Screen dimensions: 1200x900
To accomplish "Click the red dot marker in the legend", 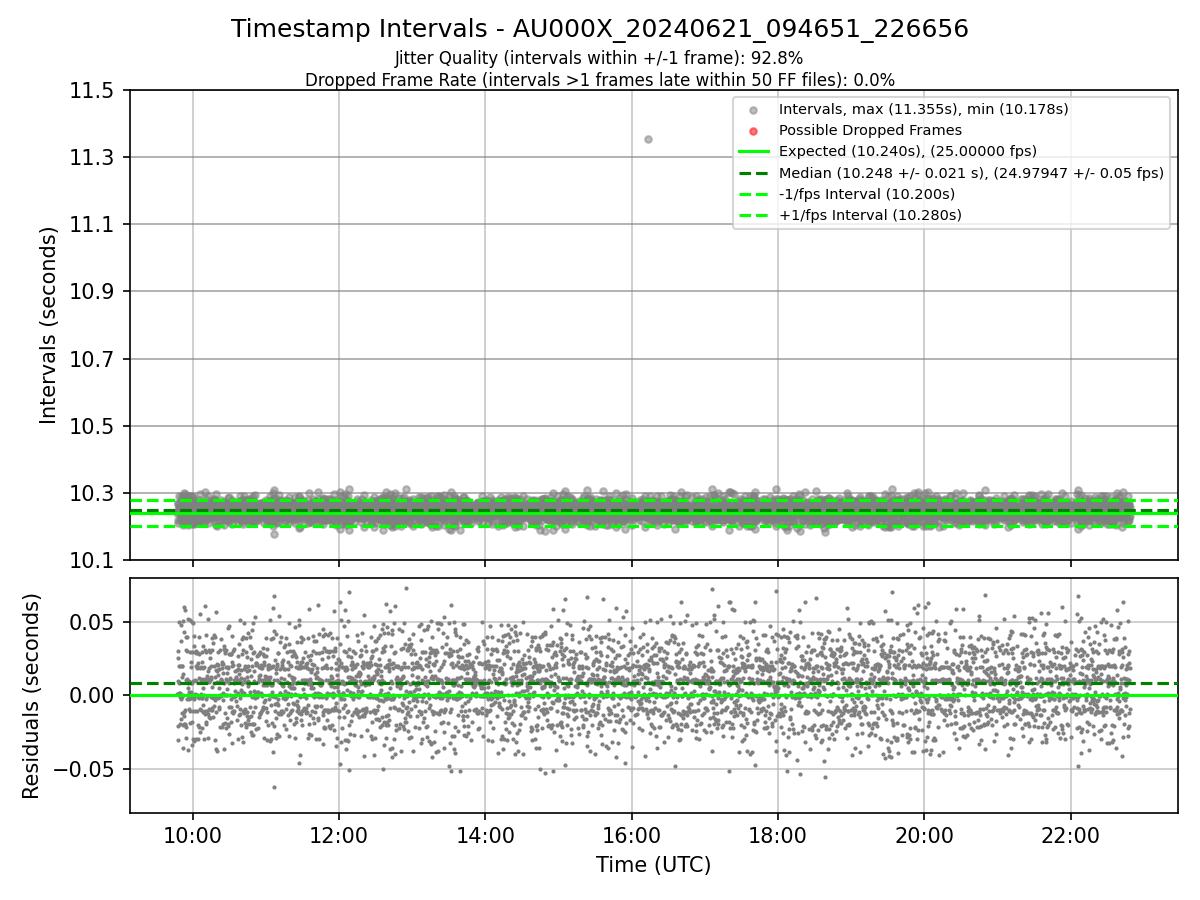I will 754,131.
